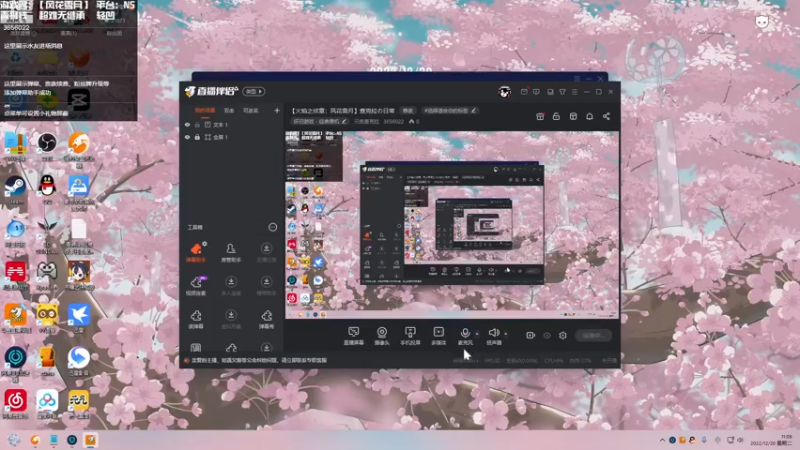Viewport: 800px width, 450px height.
Task: Open the filter funnel icon in title bar
Action: point(562,92)
